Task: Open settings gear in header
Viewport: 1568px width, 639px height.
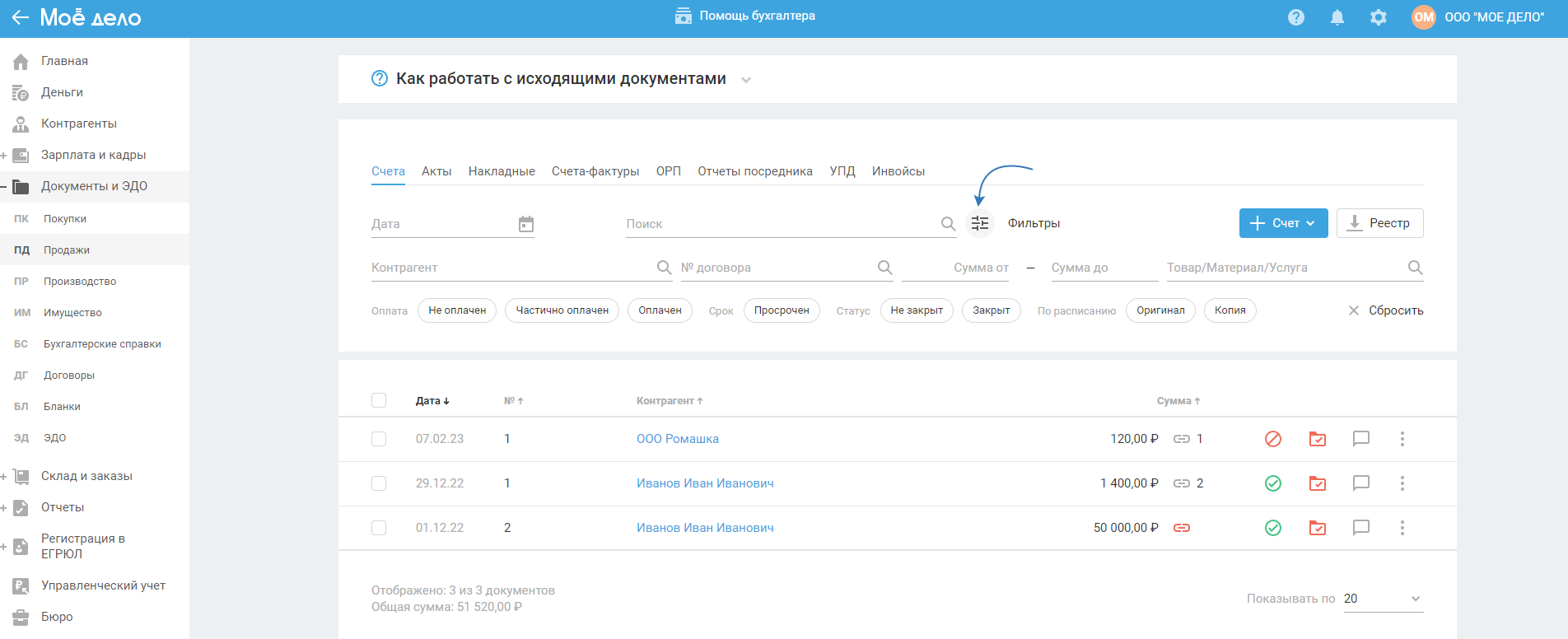Action: pos(1378,17)
